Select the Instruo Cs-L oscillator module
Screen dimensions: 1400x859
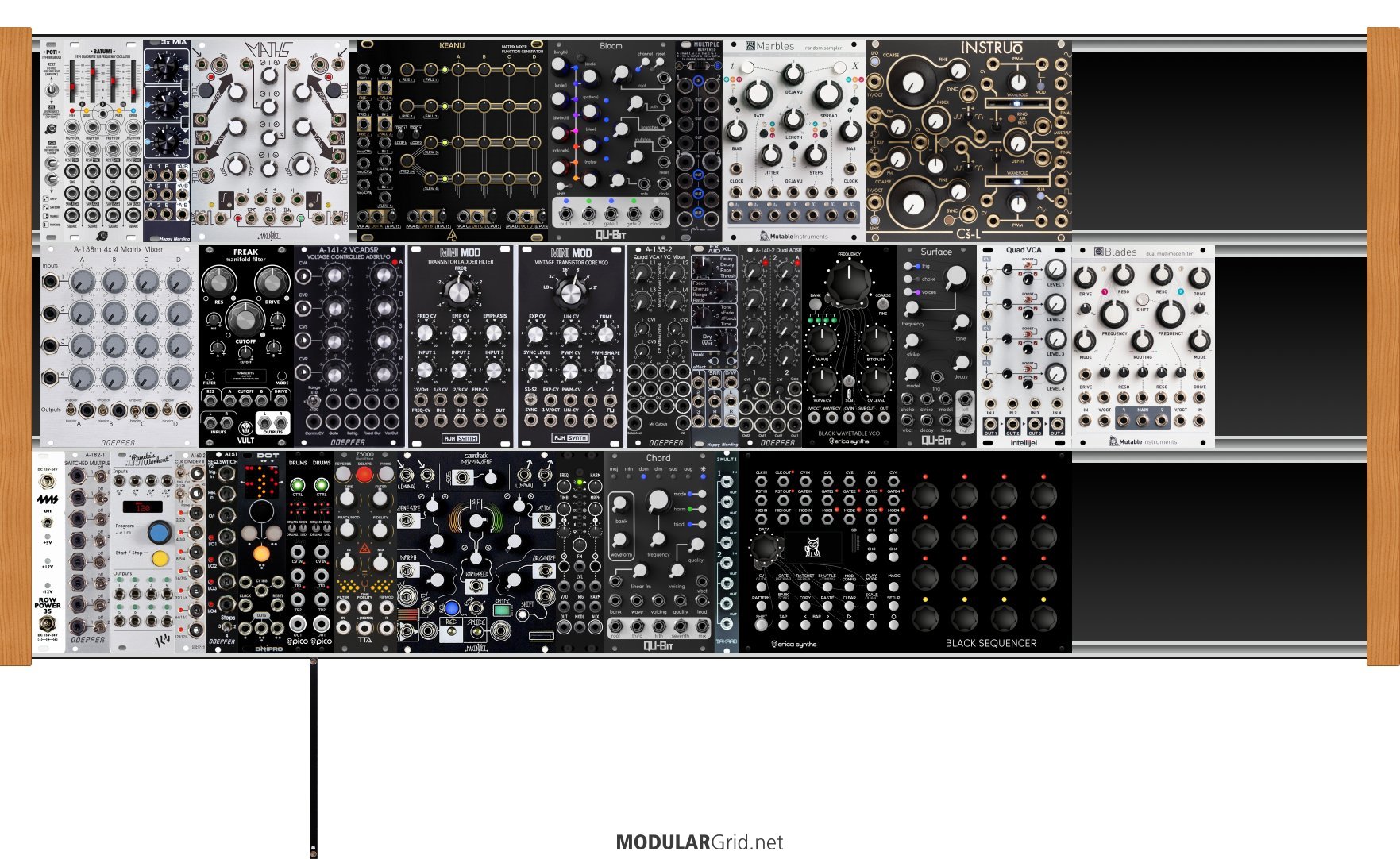tap(969, 141)
